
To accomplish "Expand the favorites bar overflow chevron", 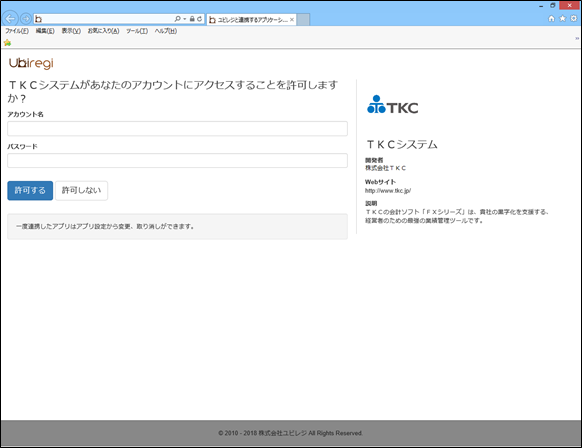I will click(x=577, y=38).
